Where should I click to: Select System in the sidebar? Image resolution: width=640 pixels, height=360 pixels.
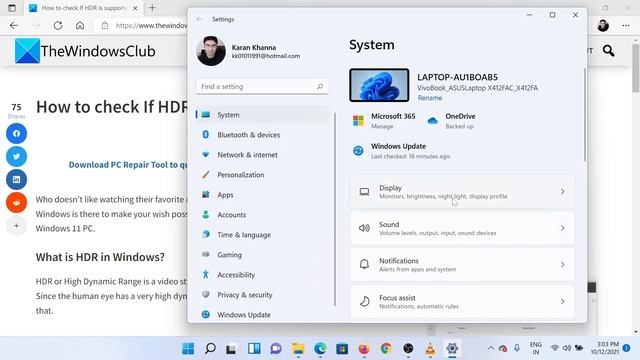(262, 115)
